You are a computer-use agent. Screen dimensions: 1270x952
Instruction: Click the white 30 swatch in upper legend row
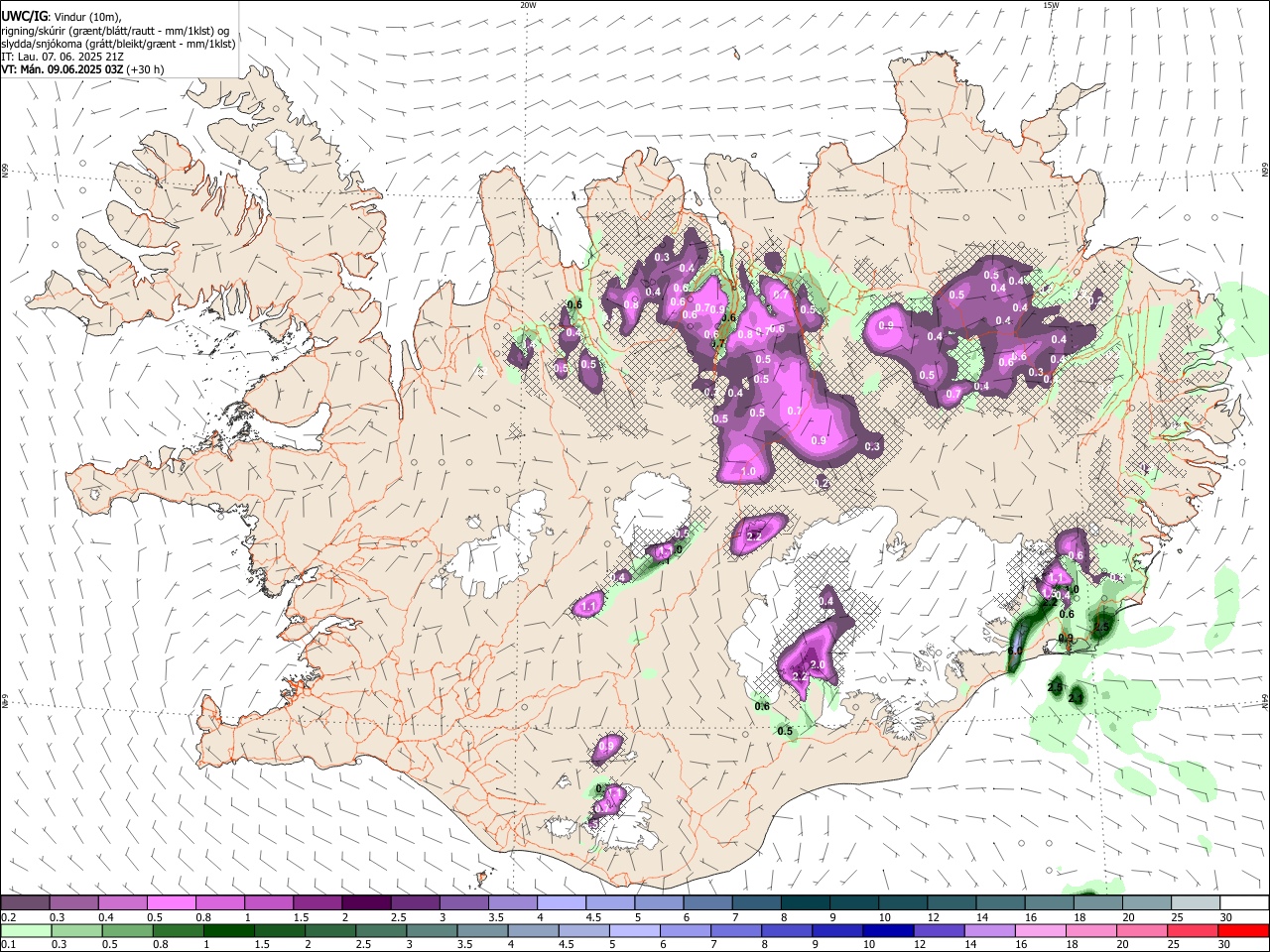(1242, 903)
